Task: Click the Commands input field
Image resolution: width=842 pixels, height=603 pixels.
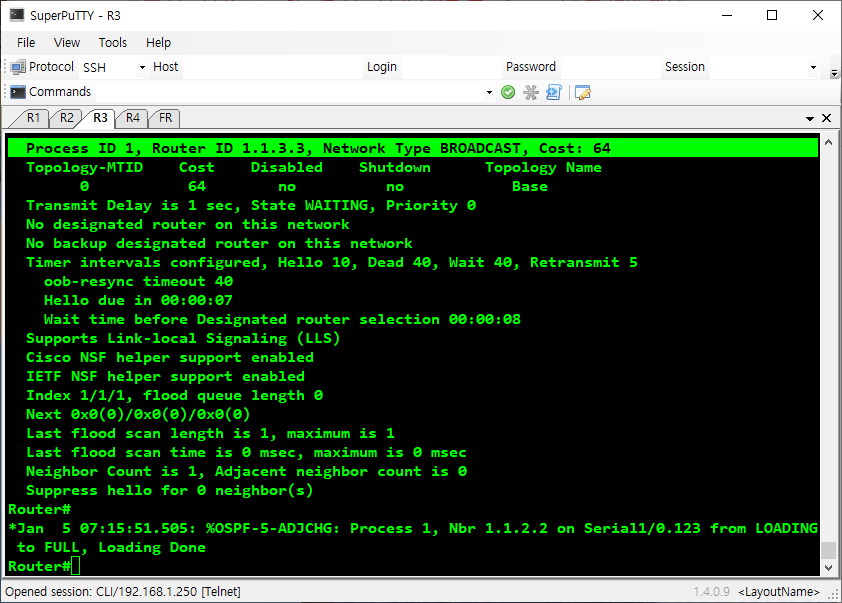Action: click(x=289, y=92)
